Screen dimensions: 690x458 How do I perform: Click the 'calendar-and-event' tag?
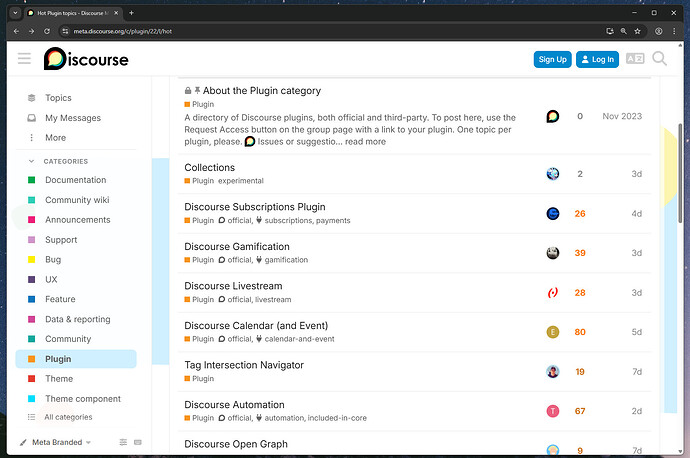tap(299, 339)
